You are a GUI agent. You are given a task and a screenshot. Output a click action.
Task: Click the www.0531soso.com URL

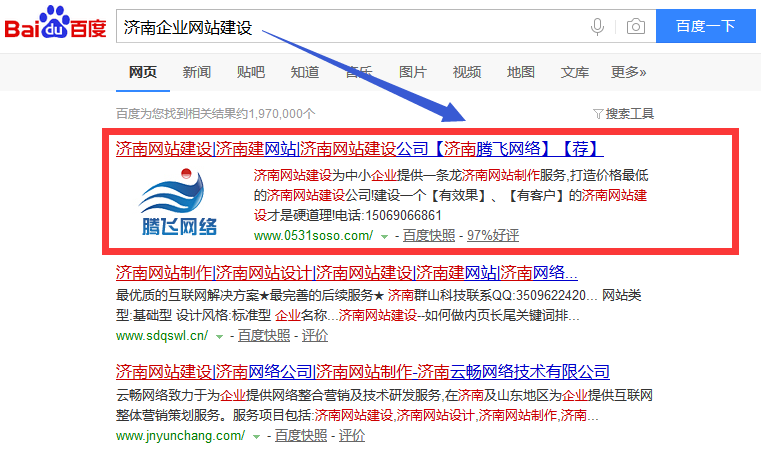(314, 236)
